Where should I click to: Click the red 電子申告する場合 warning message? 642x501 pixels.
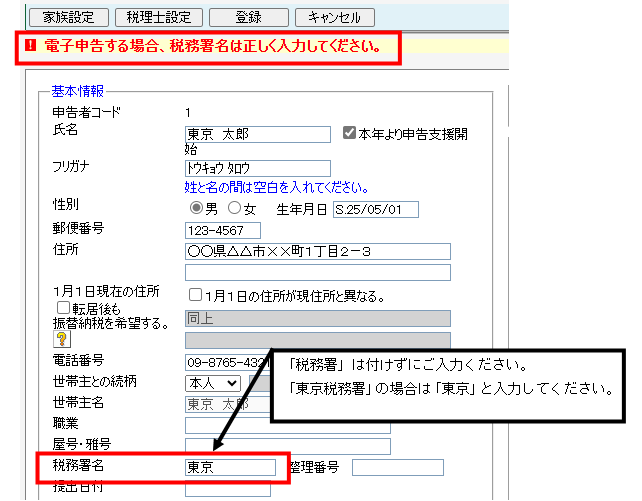click(212, 46)
